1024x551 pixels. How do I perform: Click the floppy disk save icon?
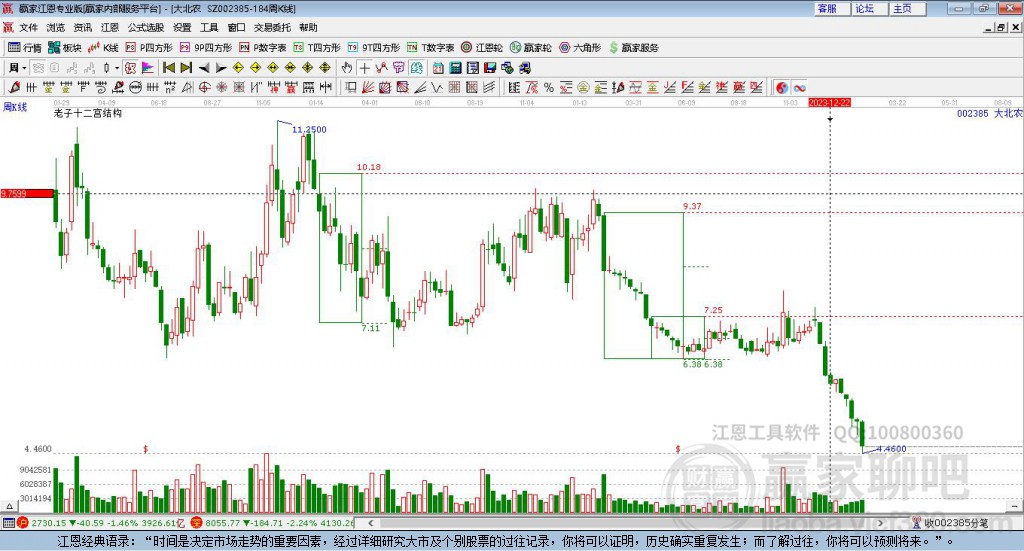(x=490, y=68)
